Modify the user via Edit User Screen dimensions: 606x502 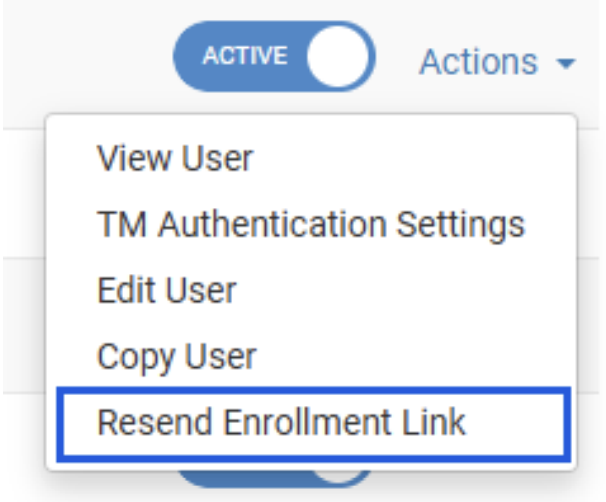(x=167, y=290)
